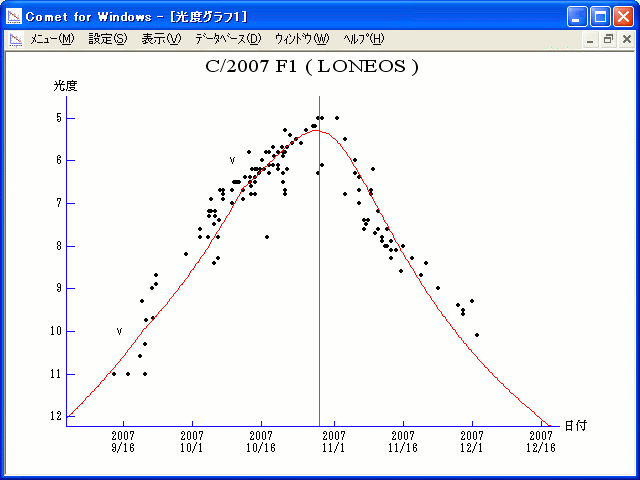The height and width of the screenshot is (480, 640).
Task: Click the 光度 y-axis label
Action: pyautogui.click(x=65, y=86)
